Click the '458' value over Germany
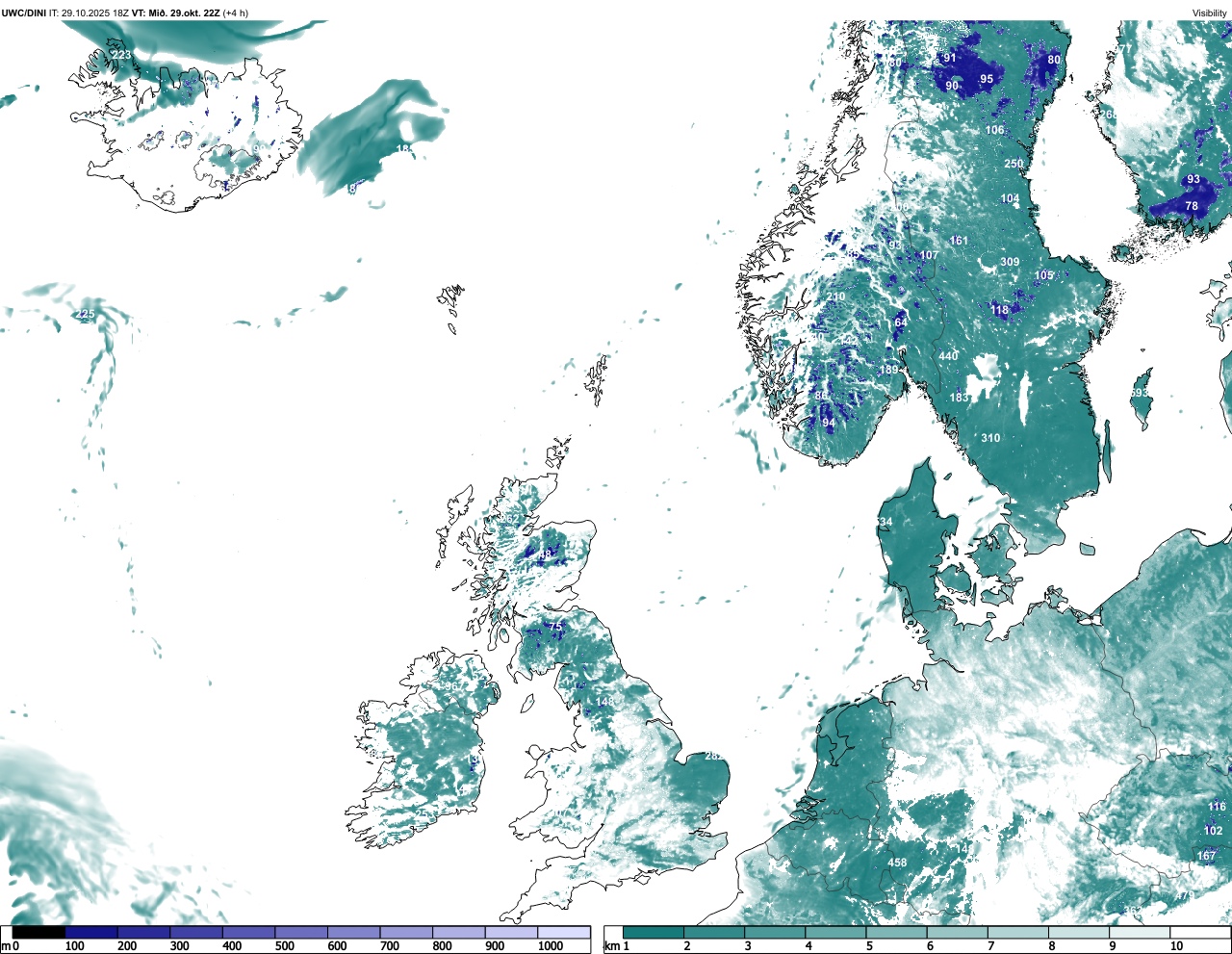Viewport: 1232px width, 954px height. (x=897, y=863)
